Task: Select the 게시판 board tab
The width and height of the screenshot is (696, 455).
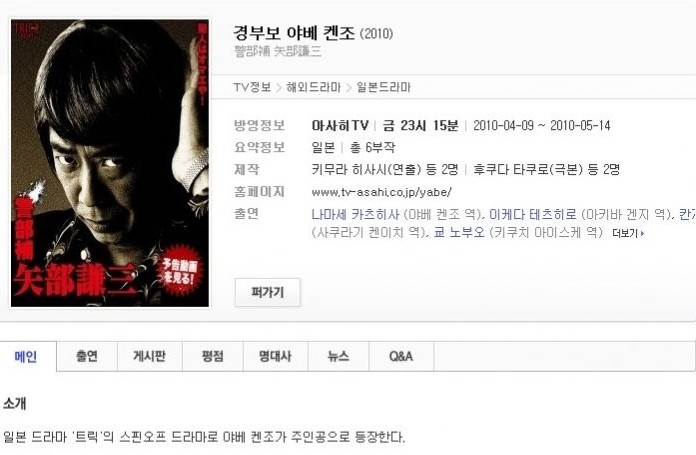Action: pyautogui.click(x=150, y=356)
